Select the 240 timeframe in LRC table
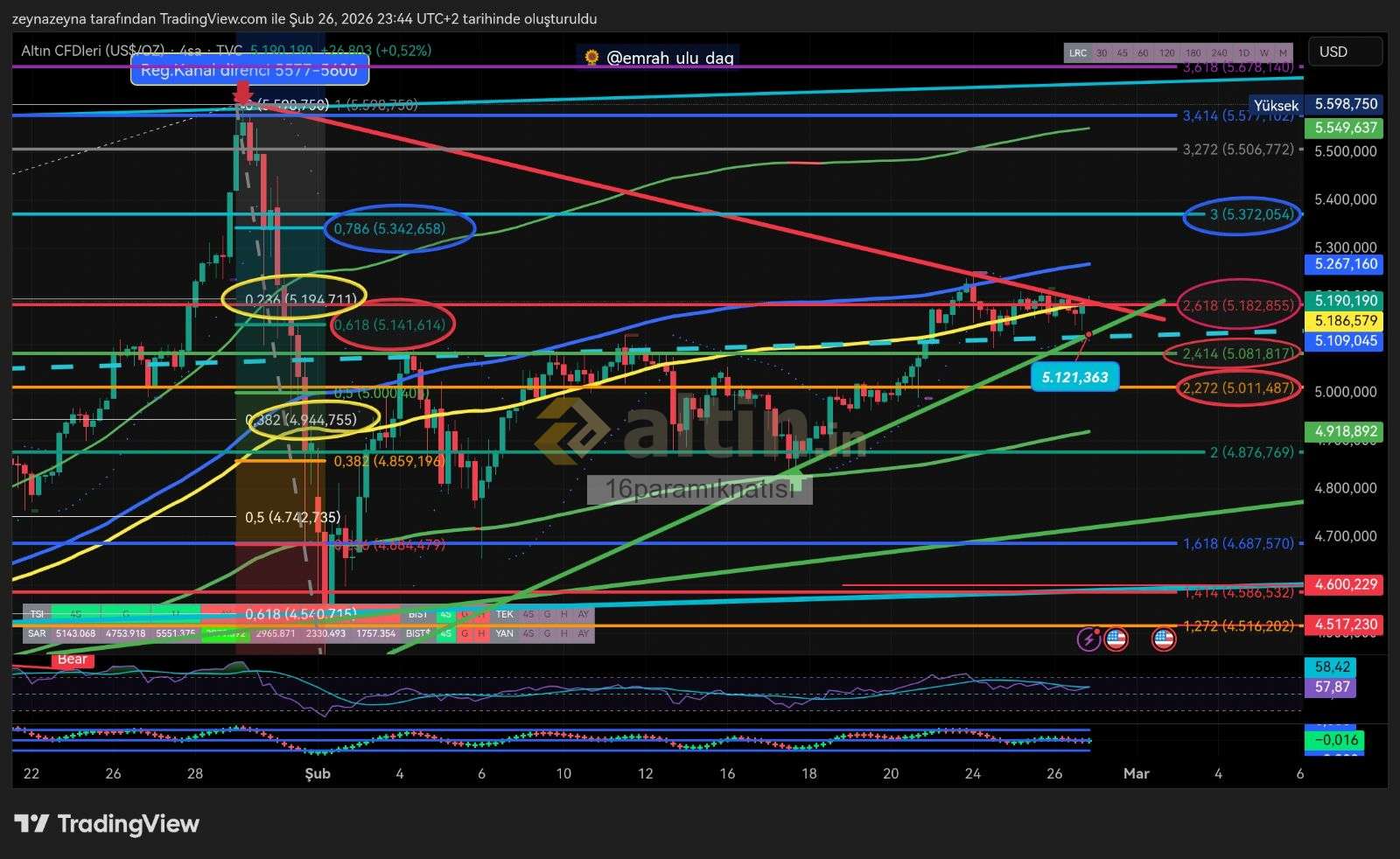This screenshot has height=859, width=1400. tap(1219, 53)
